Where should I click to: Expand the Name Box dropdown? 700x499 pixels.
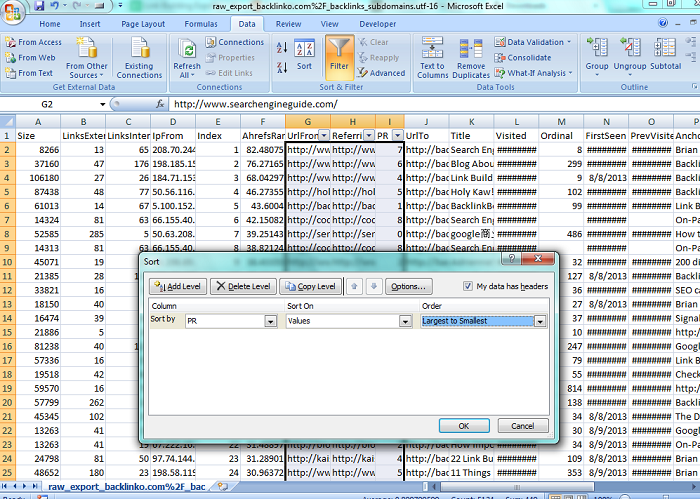coord(102,104)
